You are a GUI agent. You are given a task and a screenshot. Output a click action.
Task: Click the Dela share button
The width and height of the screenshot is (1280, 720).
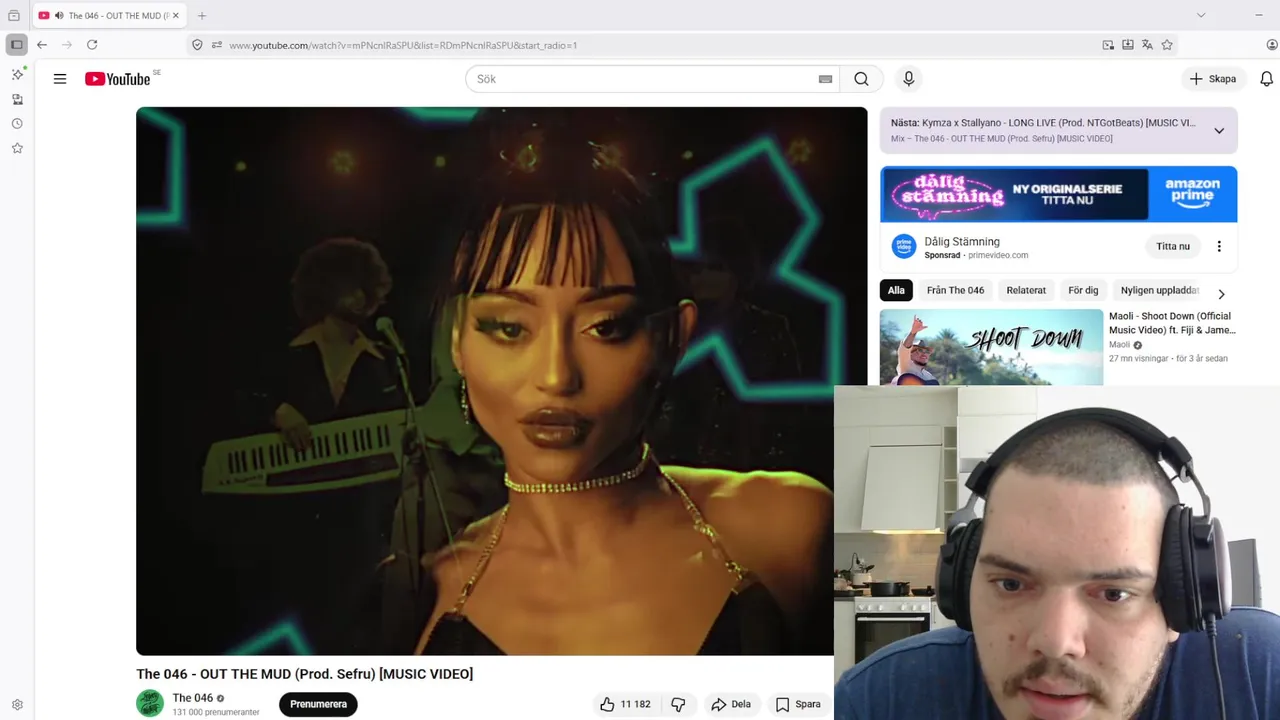730,704
